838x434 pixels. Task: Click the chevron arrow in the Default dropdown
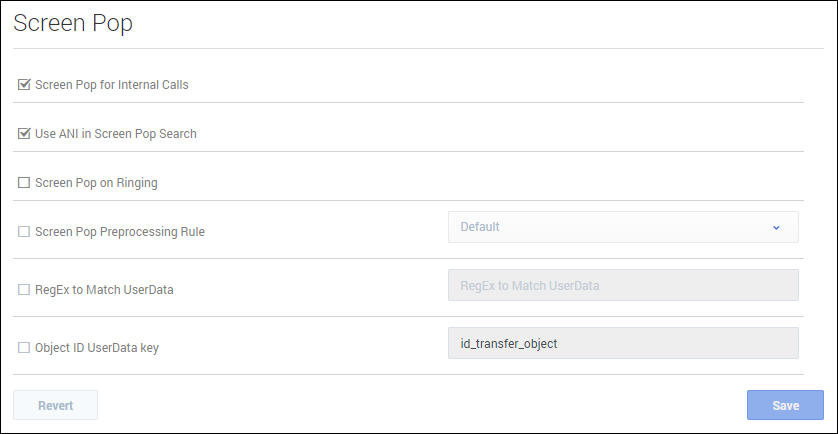(x=776, y=227)
